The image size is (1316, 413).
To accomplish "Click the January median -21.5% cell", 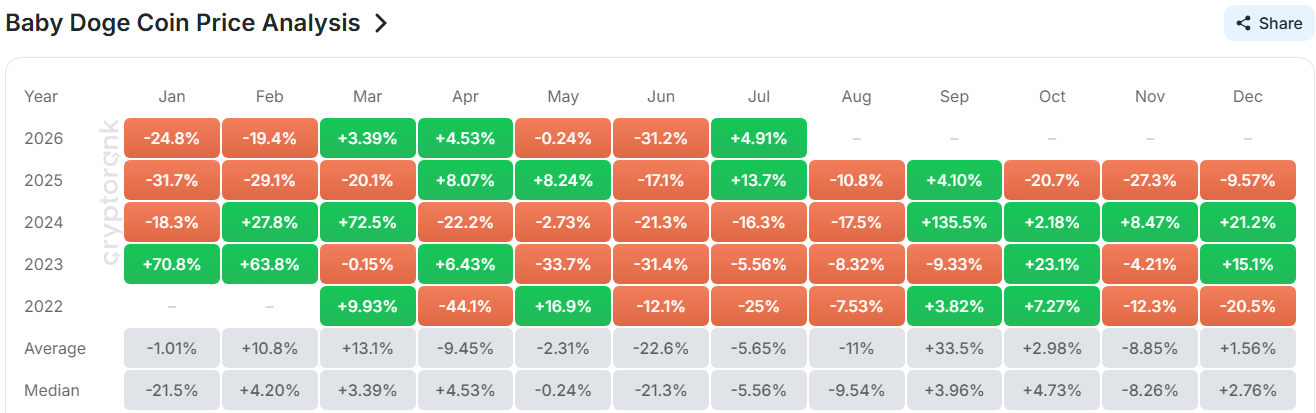I will click(171, 391).
